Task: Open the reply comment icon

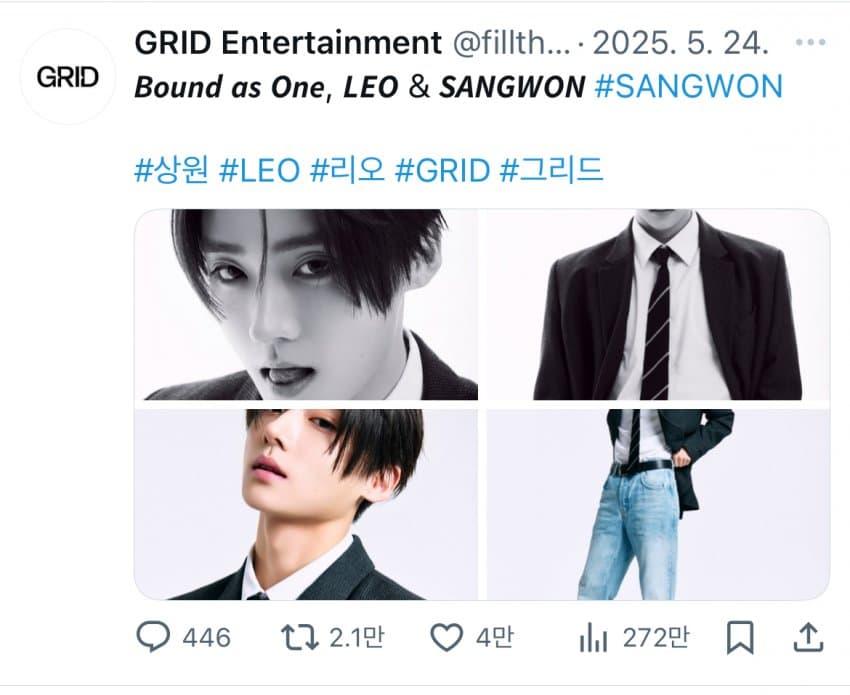Action: 153,636
